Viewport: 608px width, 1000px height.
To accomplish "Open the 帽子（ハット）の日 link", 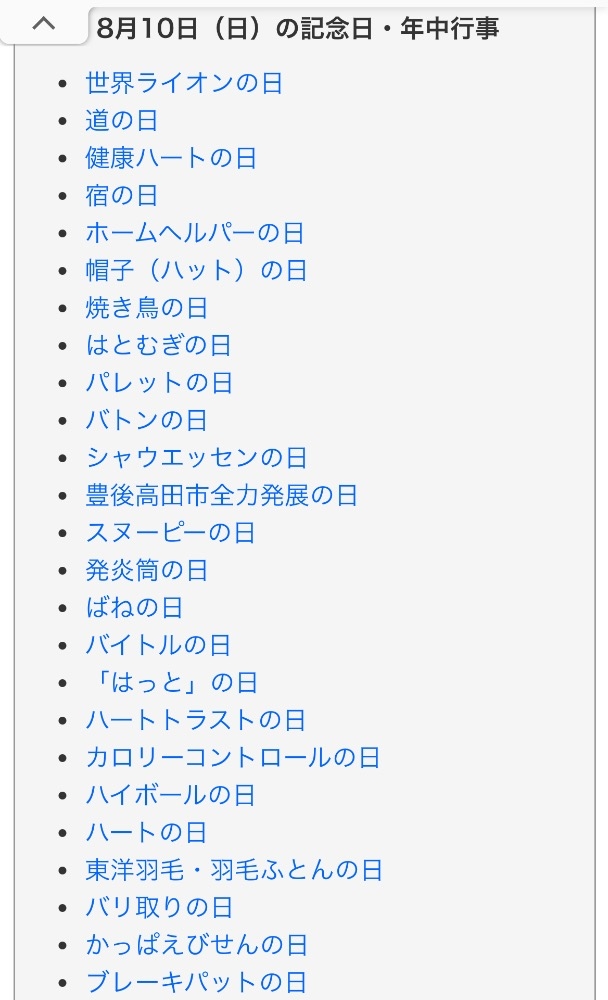I will (196, 270).
